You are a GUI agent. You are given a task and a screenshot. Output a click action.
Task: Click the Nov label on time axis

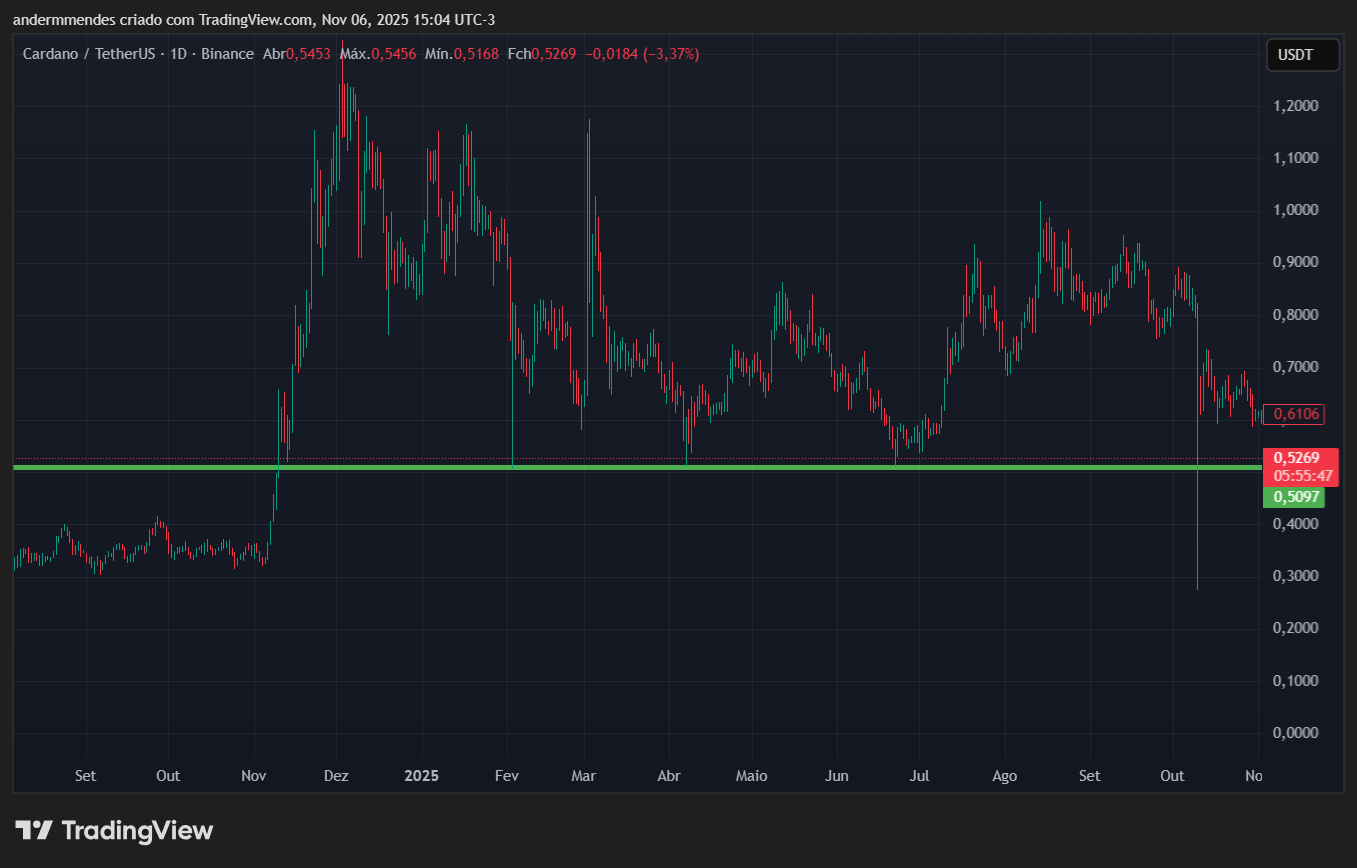pyautogui.click(x=253, y=776)
